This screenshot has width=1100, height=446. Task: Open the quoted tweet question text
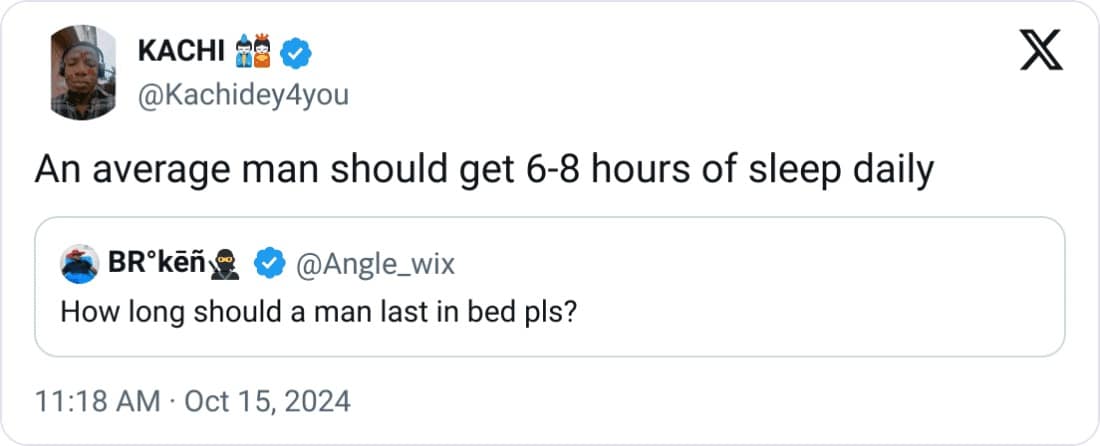(318, 311)
